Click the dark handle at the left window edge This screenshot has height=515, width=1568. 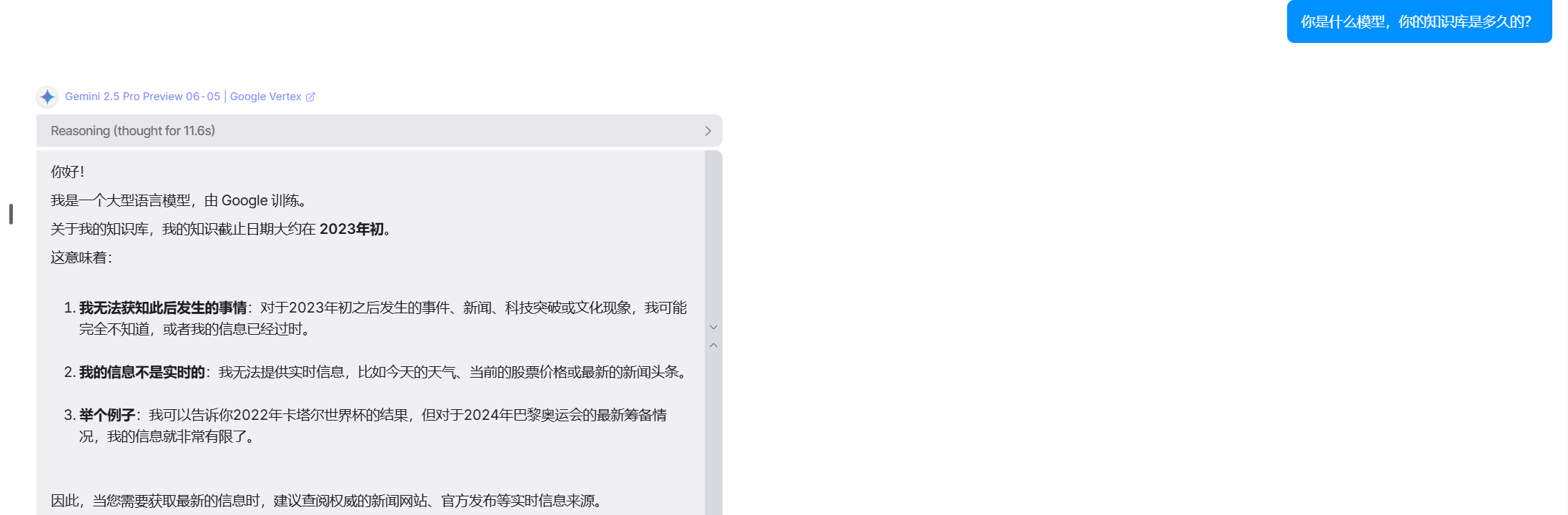11,214
